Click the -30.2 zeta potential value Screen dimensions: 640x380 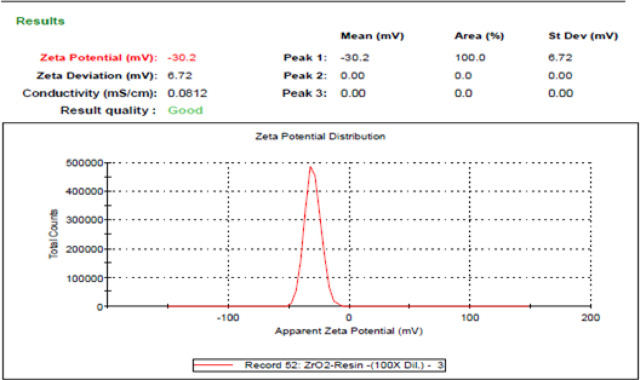click(182, 58)
